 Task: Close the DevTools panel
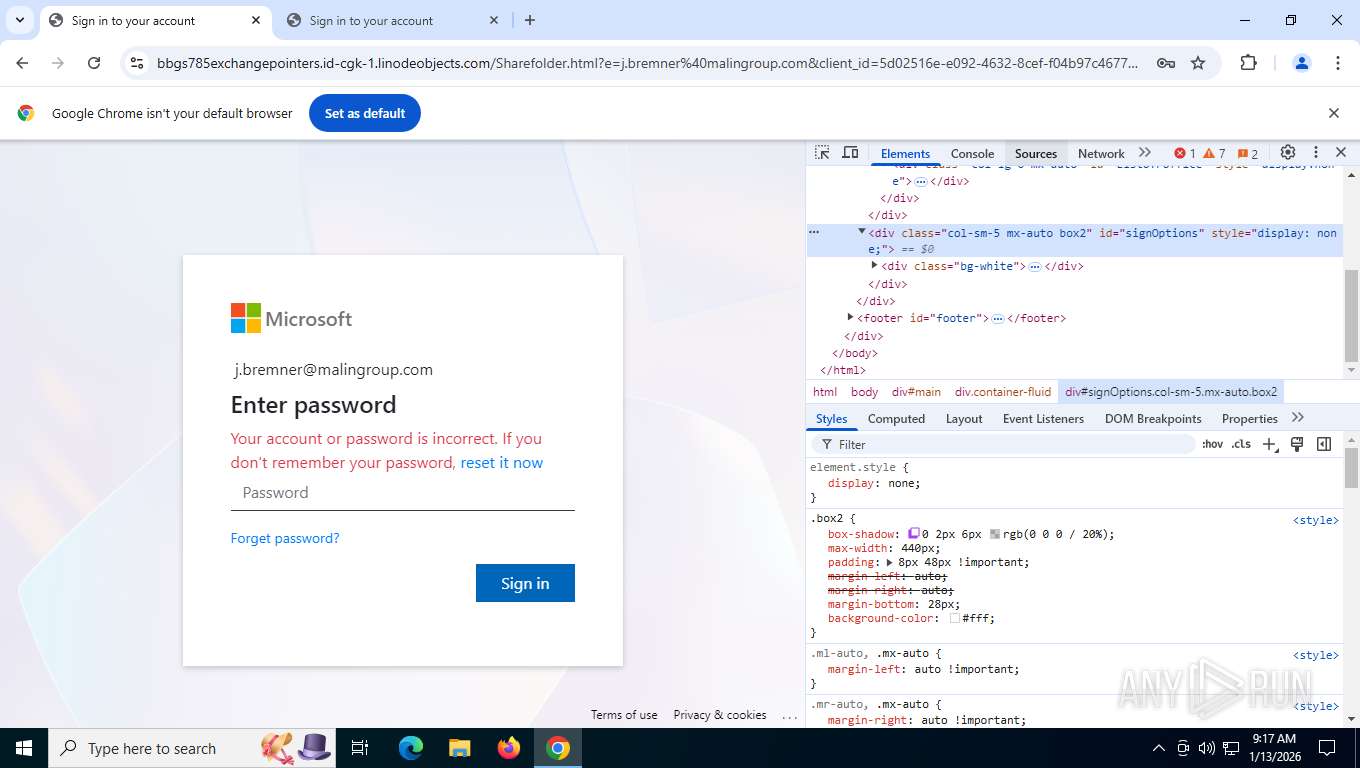pyautogui.click(x=1341, y=153)
